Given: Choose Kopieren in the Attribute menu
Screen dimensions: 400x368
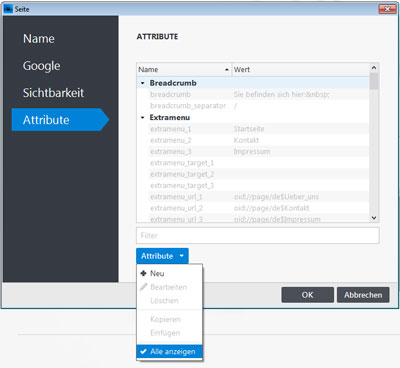Looking at the screenshot, I should tap(169, 319).
